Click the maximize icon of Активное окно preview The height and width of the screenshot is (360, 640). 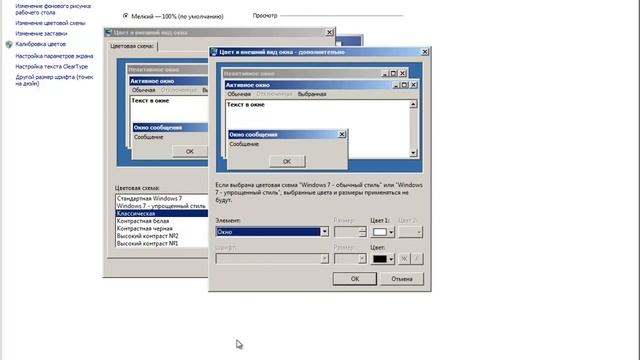(x=404, y=85)
